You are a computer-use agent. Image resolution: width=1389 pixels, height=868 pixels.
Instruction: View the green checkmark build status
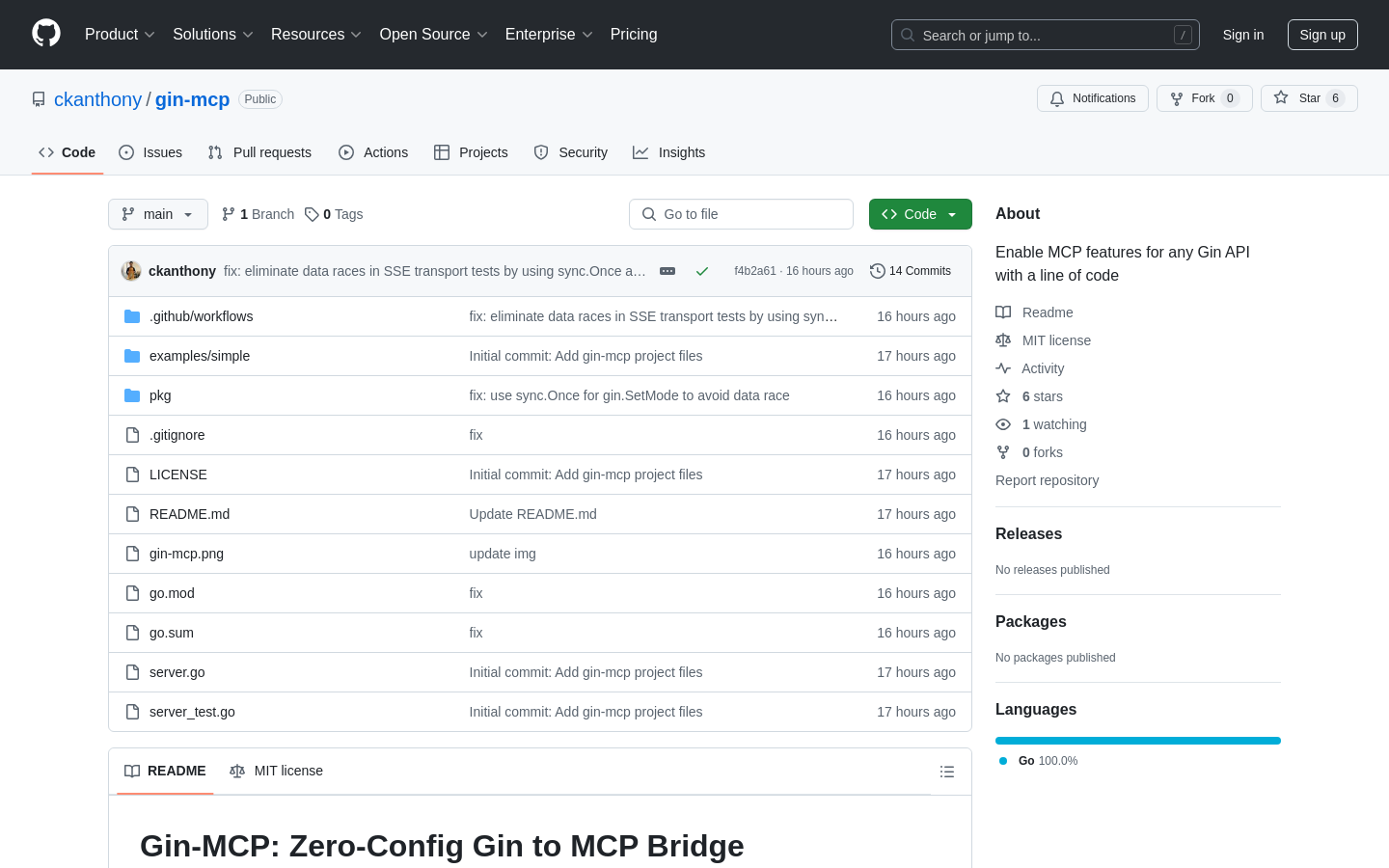(702, 271)
